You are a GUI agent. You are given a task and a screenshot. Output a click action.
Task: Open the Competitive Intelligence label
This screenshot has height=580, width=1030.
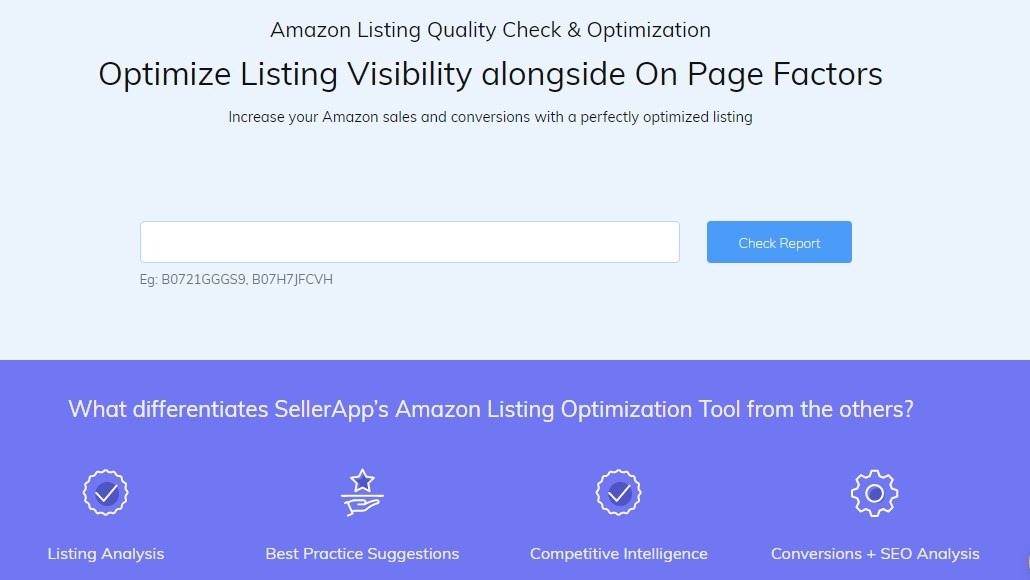point(618,553)
